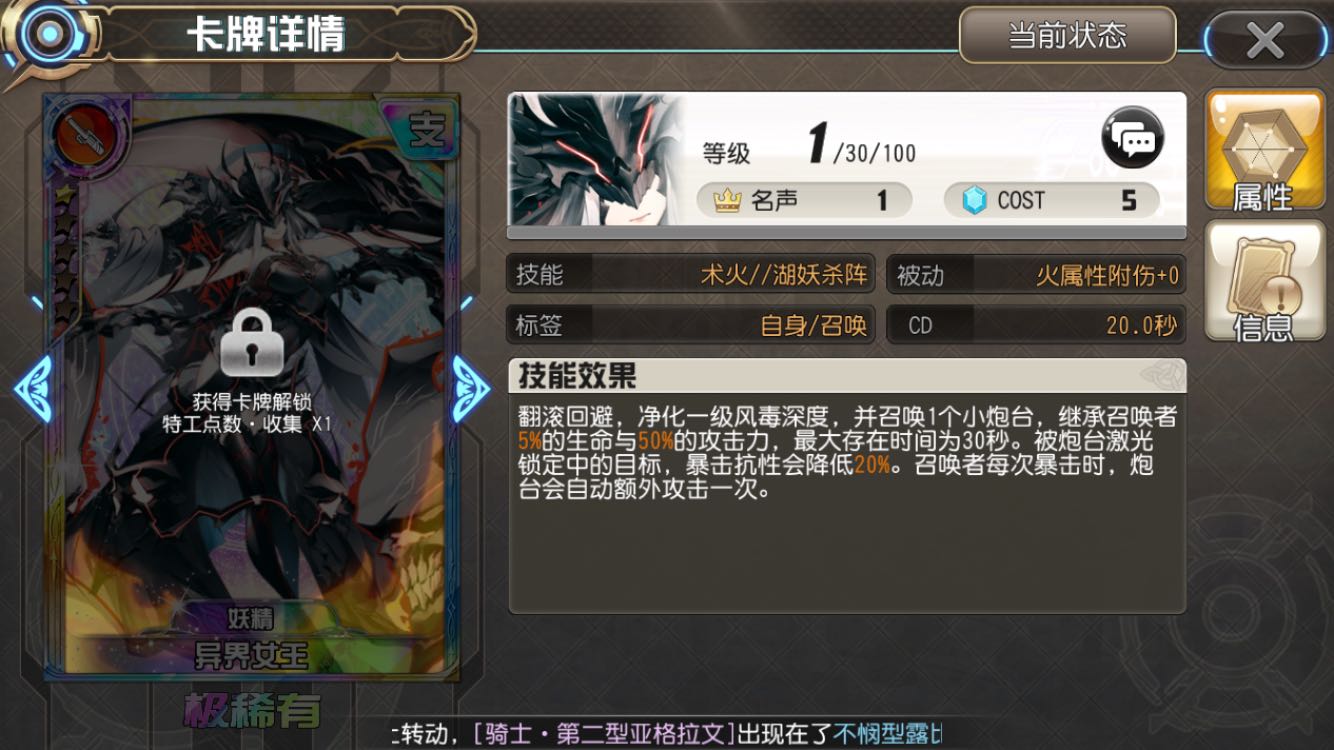Select the 技能 术火//湖妖杀阵 row

(x=691, y=274)
